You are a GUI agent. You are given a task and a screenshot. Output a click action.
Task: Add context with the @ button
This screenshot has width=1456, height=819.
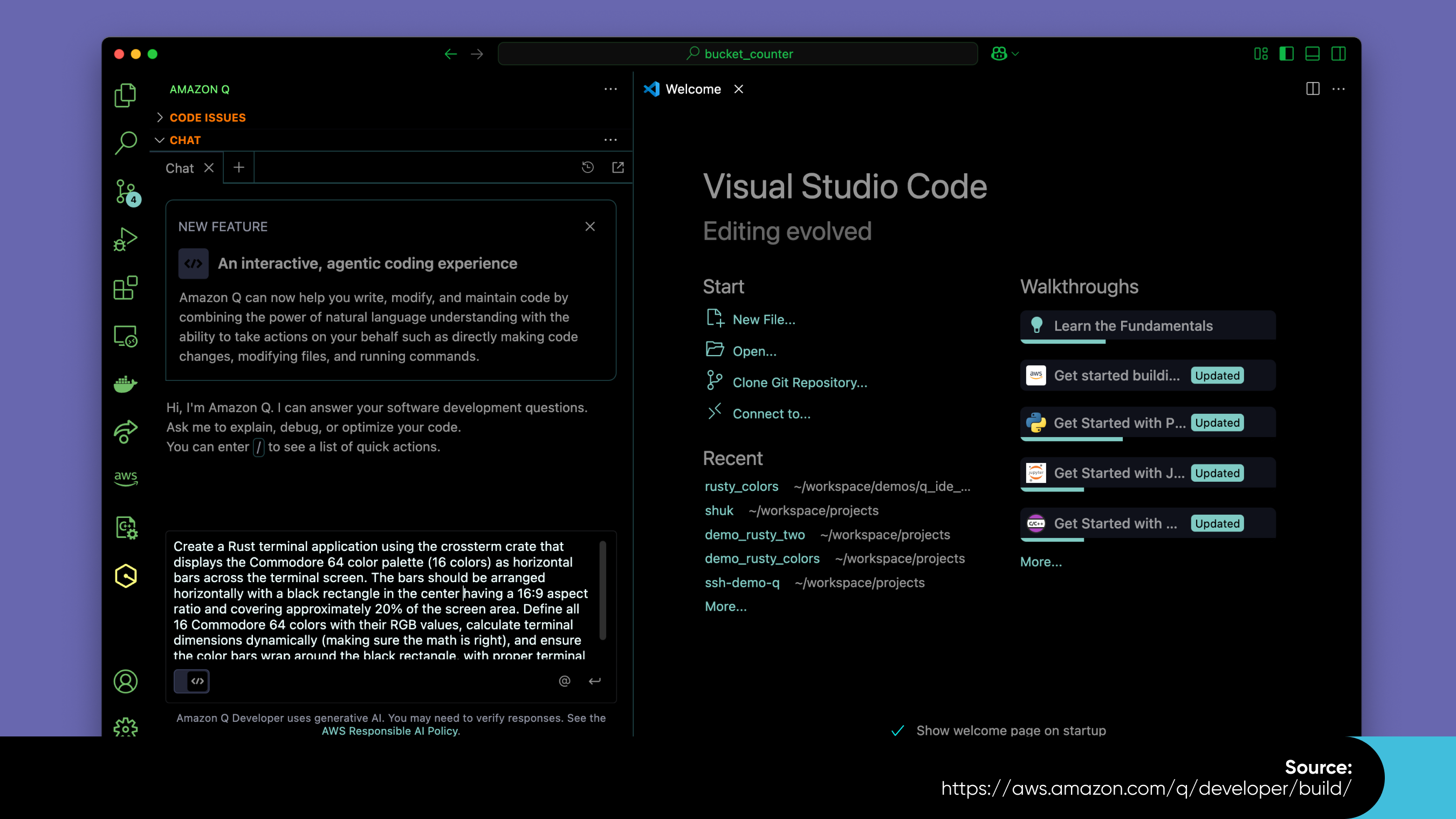[x=564, y=681]
